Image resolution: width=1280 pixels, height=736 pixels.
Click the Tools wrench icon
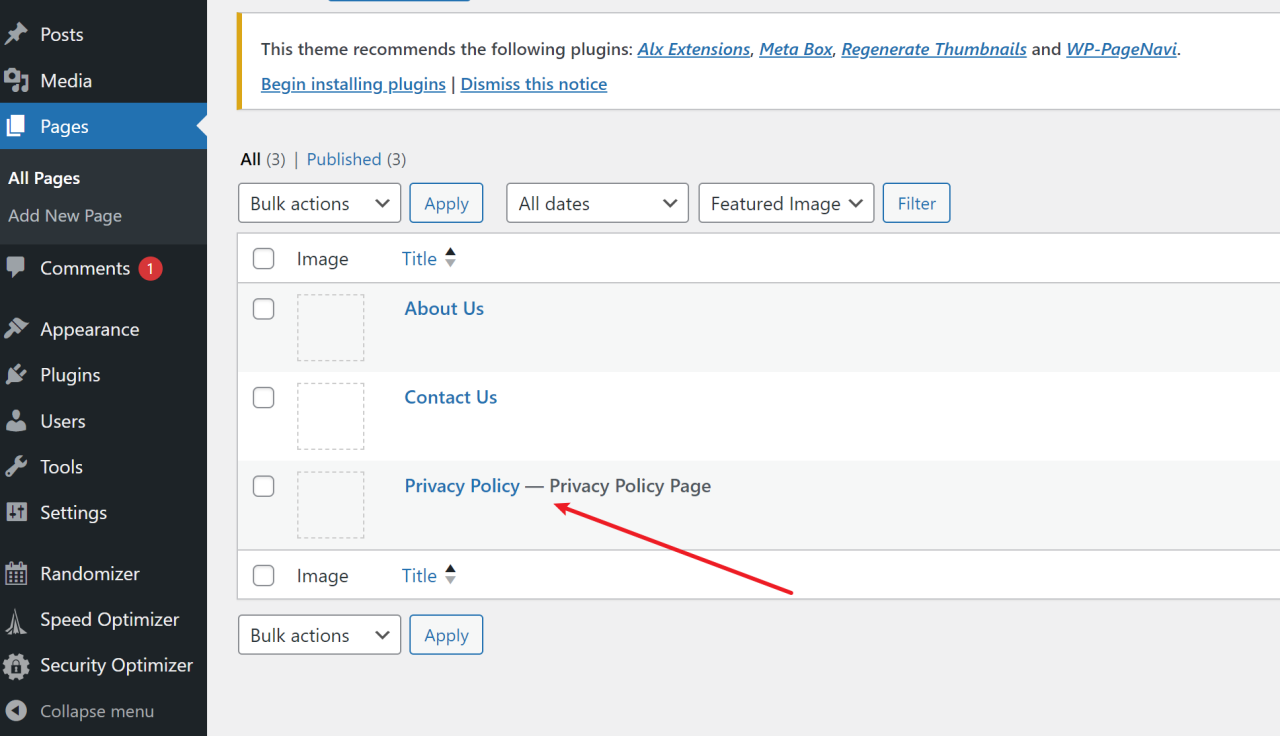[16, 467]
